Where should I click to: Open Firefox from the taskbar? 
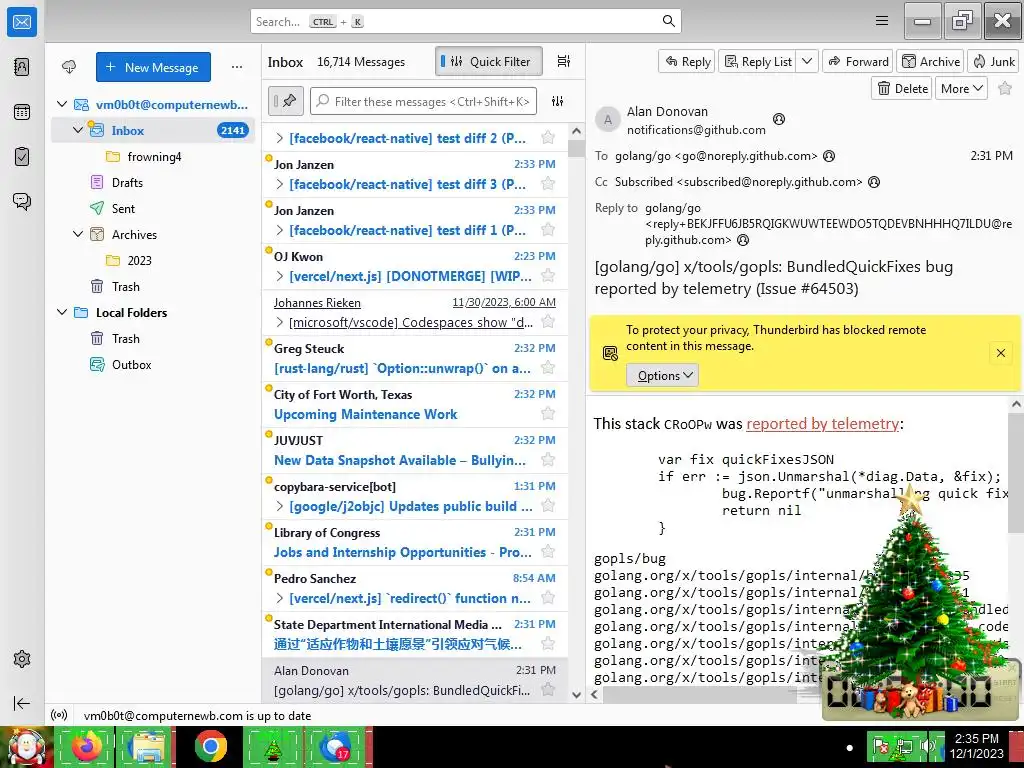(x=86, y=746)
